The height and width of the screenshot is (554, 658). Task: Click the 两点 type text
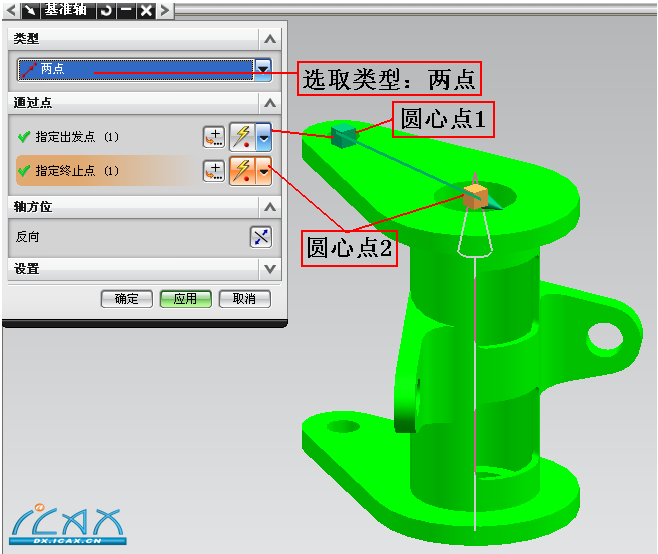(52, 68)
